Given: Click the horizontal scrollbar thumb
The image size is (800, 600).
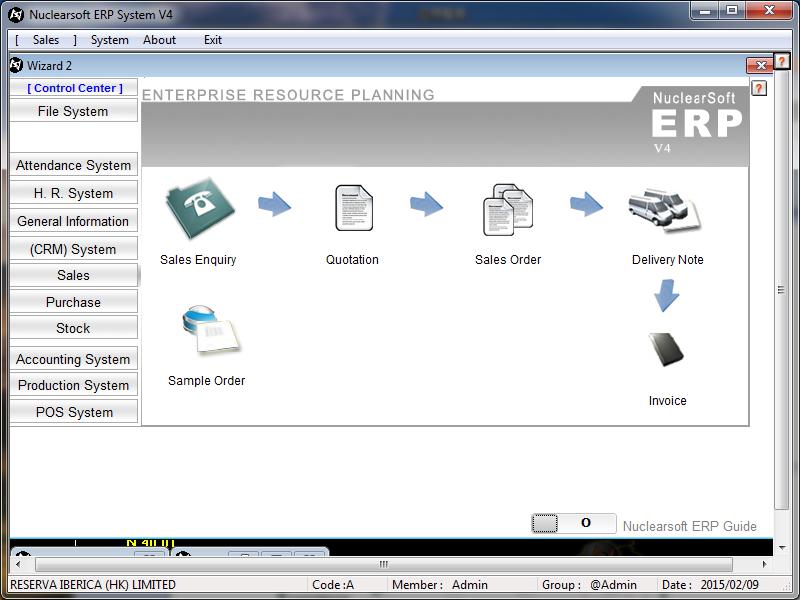Looking at the screenshot, I should point(384,564).
